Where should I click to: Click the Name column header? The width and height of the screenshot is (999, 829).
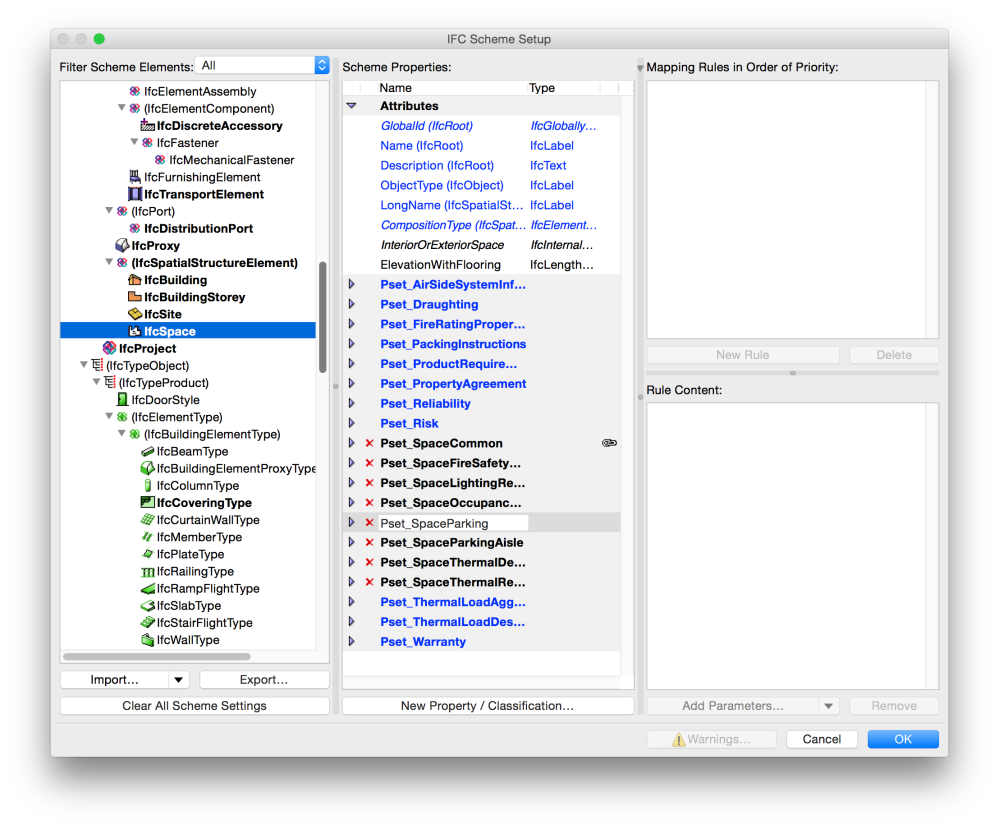pyautogui.click(x=396, y=88)
